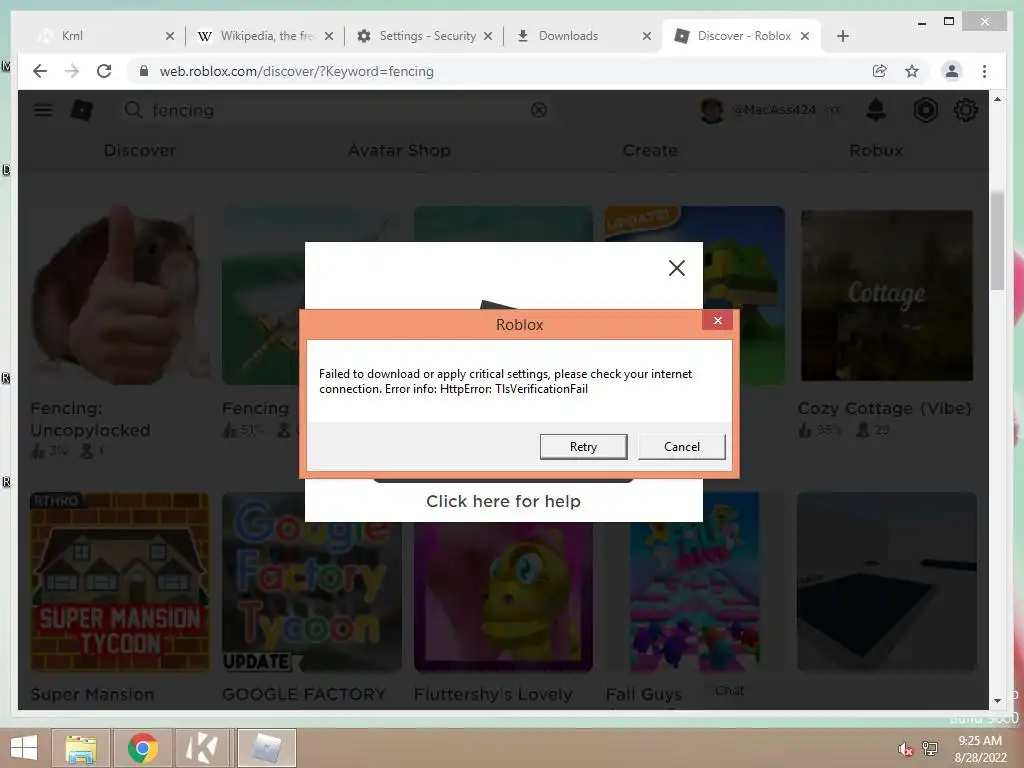Reload the Roblox discover page
This screenshot has width=1024, height=768.
pos(104,71)
